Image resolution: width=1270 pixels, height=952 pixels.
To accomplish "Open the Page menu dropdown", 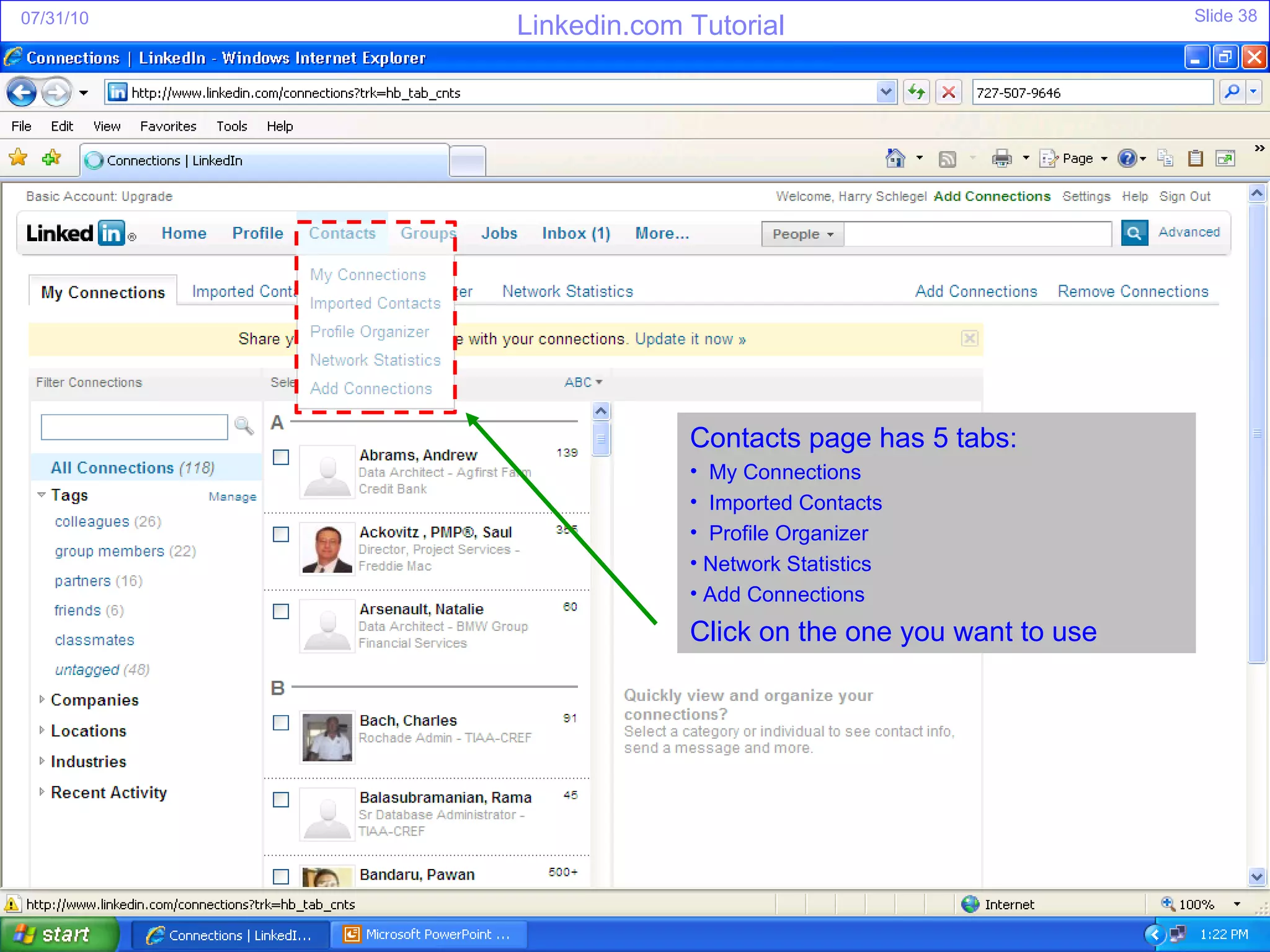I will click(x=1075, y=159).
